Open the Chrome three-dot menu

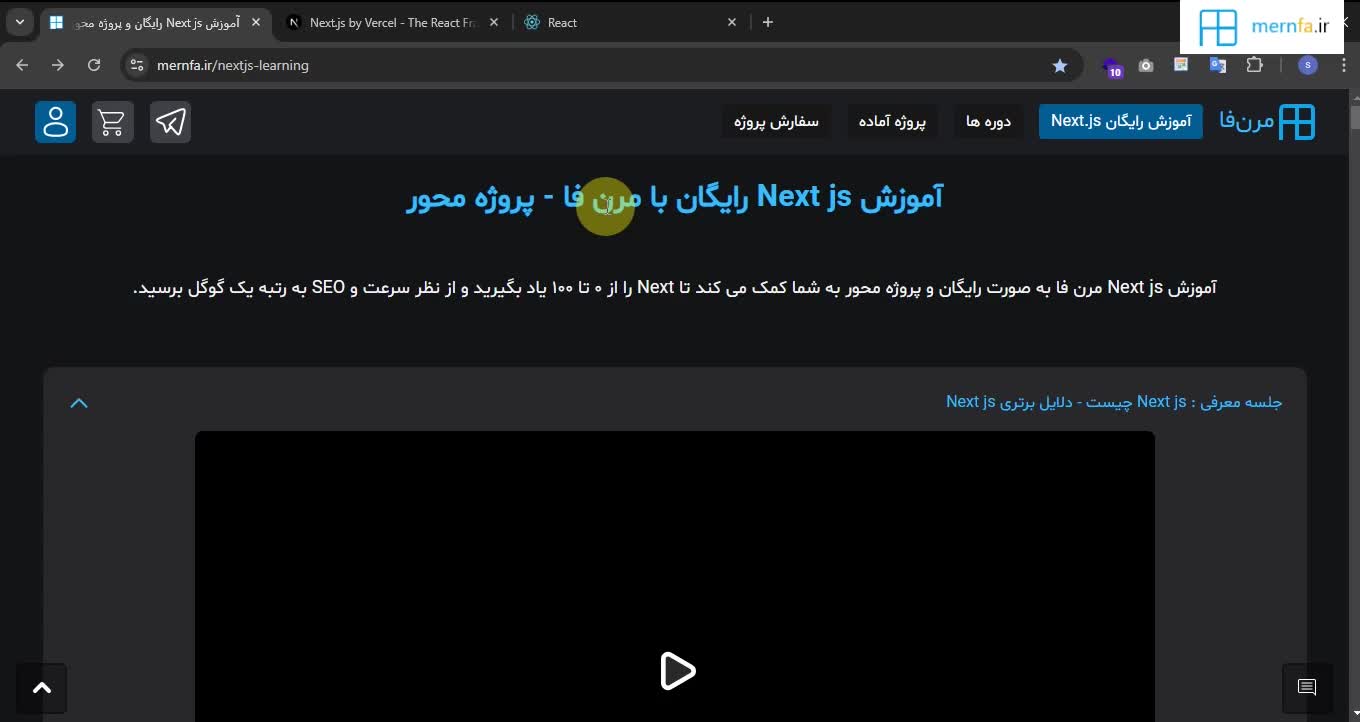[1345, 65]
